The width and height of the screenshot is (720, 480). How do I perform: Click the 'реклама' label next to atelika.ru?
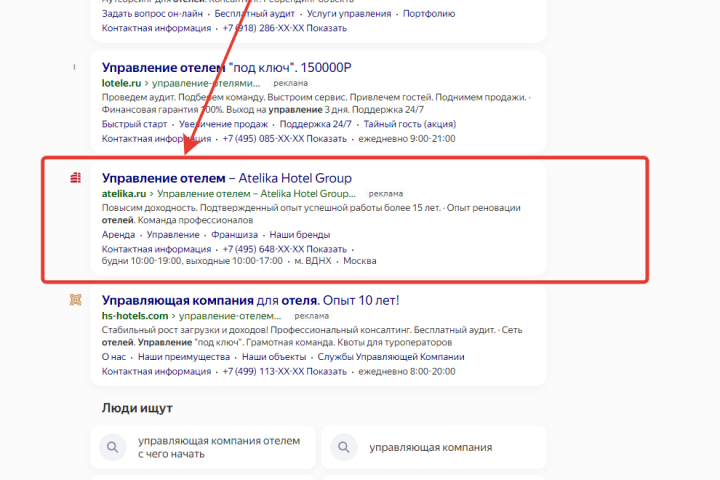(x=386, y=193)
